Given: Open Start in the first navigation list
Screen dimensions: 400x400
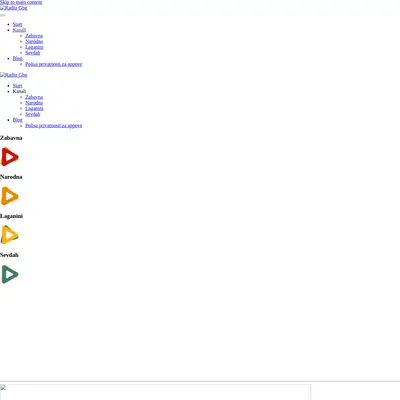Looking at the screenshot, I should click(x=17, y=24).
